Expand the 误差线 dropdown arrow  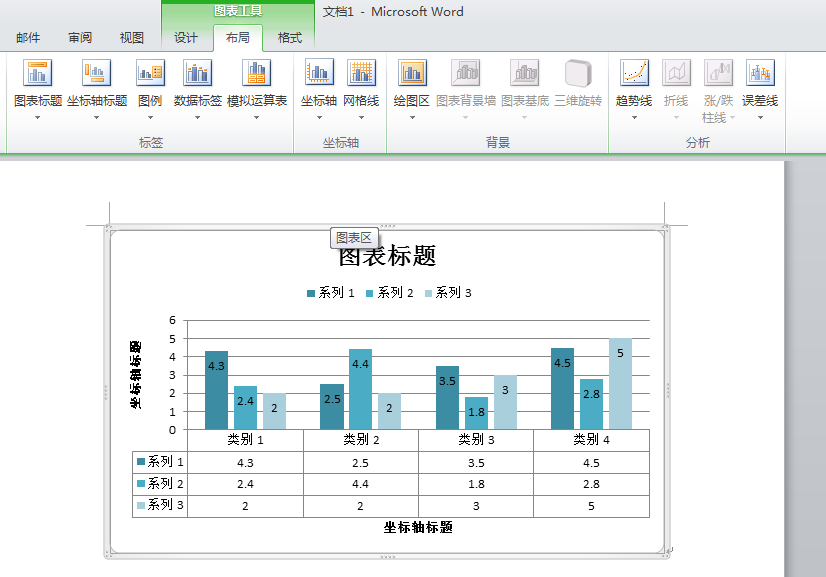760,118
